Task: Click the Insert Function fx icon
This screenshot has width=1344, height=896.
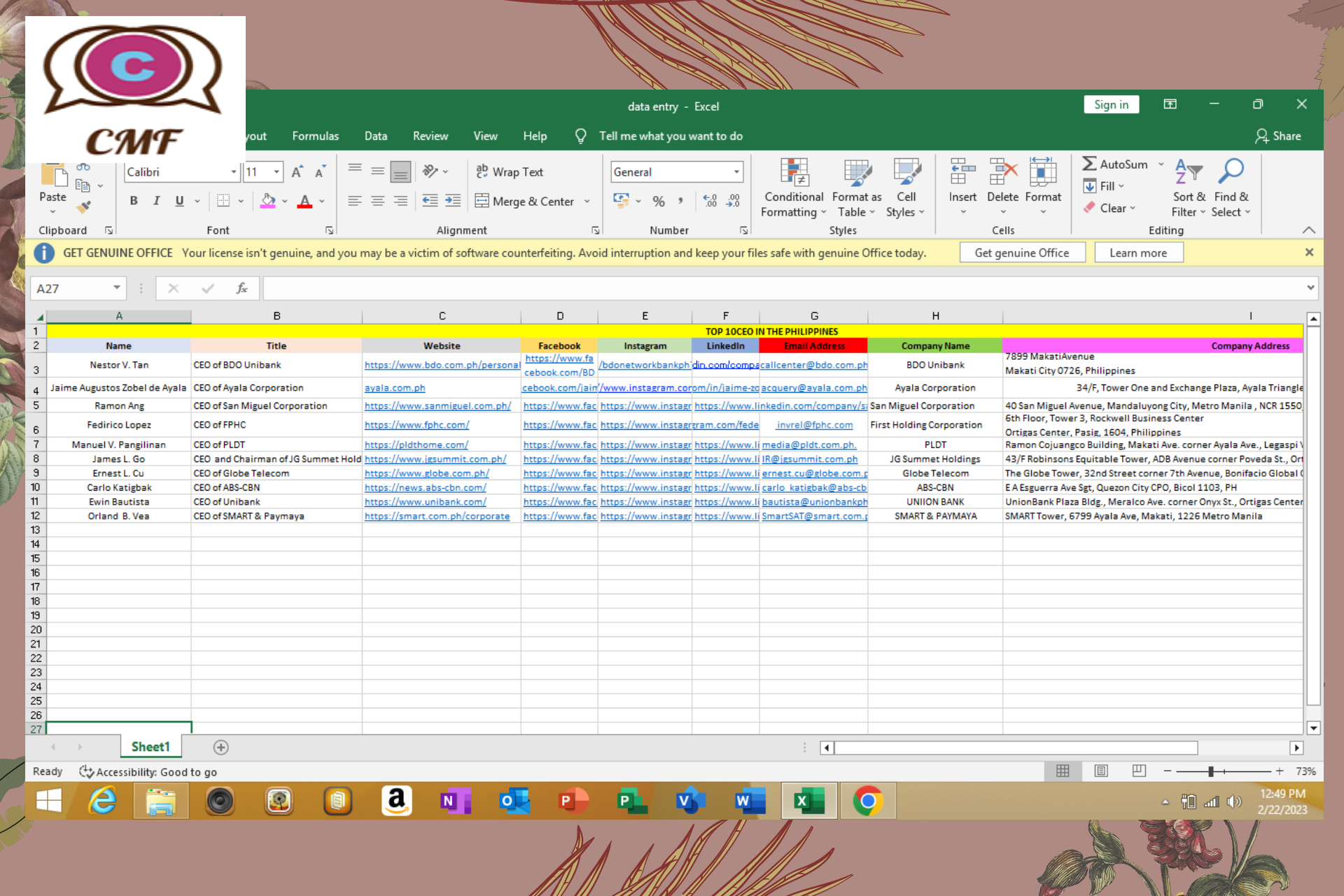Action: (241, 288)
